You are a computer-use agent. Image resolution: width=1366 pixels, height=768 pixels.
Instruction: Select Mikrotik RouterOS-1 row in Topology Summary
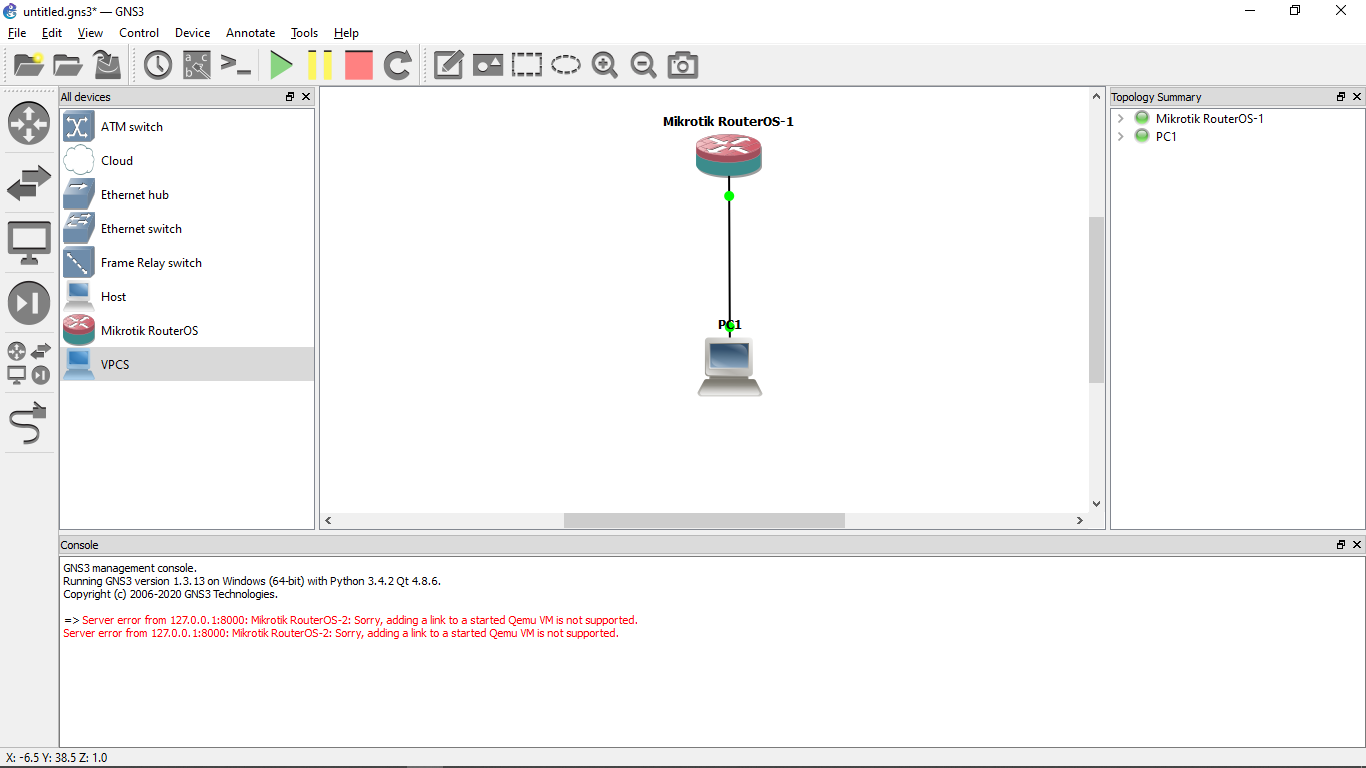click(x=1237, y=119)
